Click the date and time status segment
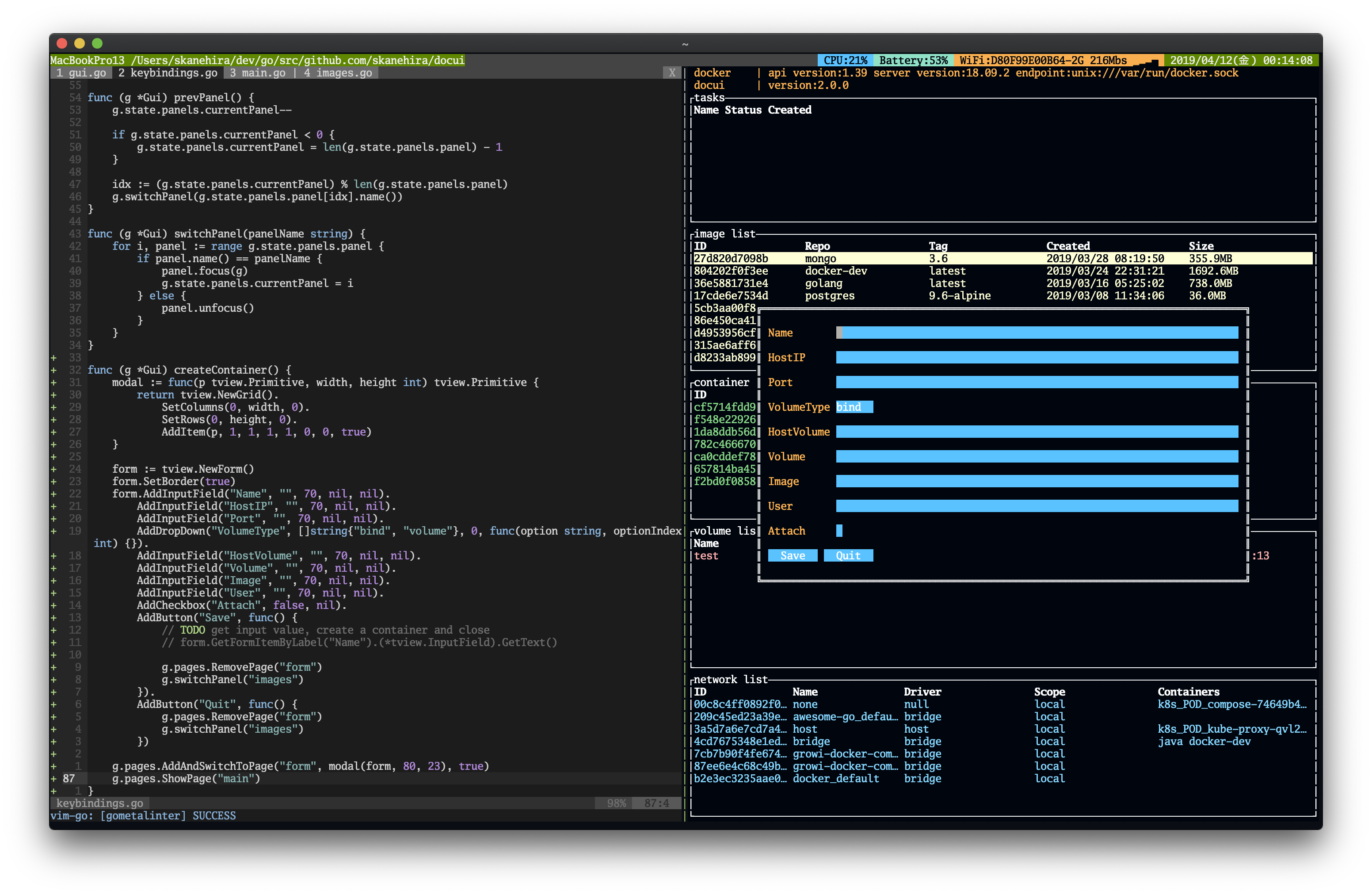The image size is (1372, 895). (1241, 60)
